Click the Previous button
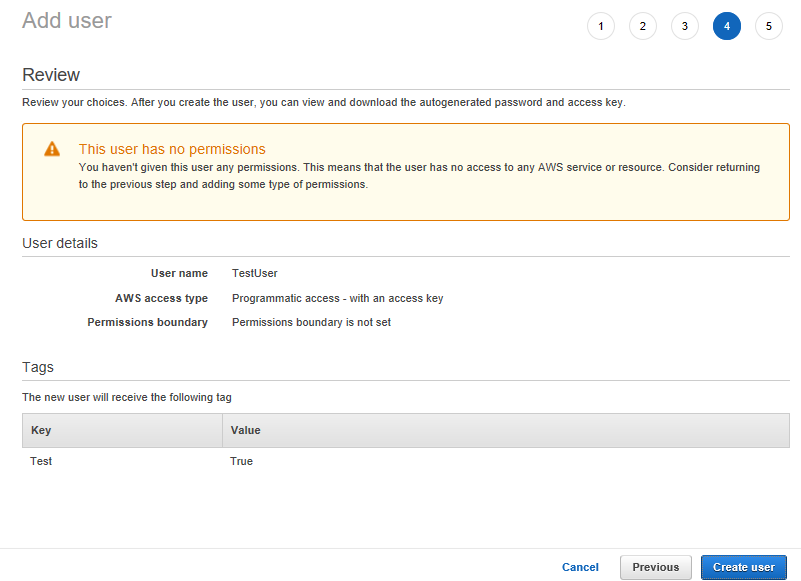 pyautogui.click(x=656, y=567)
